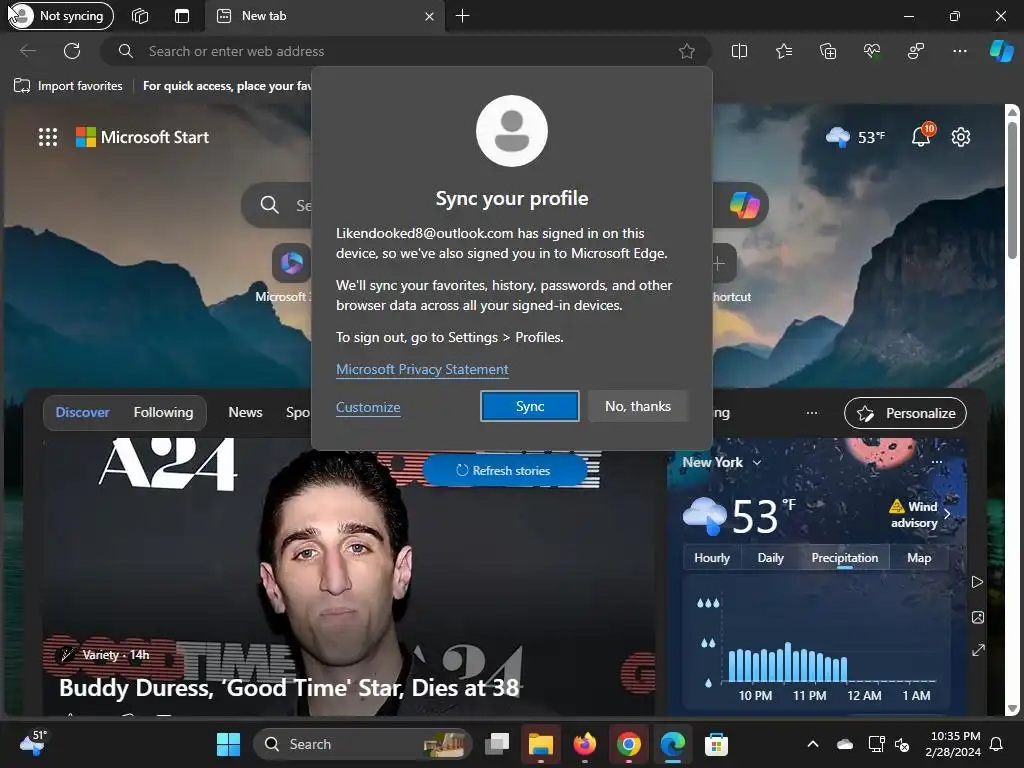Open the Wind advisory alert

click(919, 515)
